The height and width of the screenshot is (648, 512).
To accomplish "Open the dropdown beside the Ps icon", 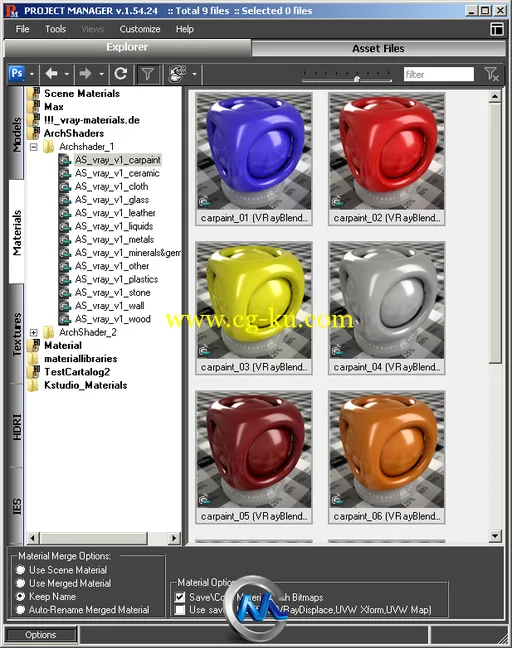I will pyautogui.click(x=31, y=74).
